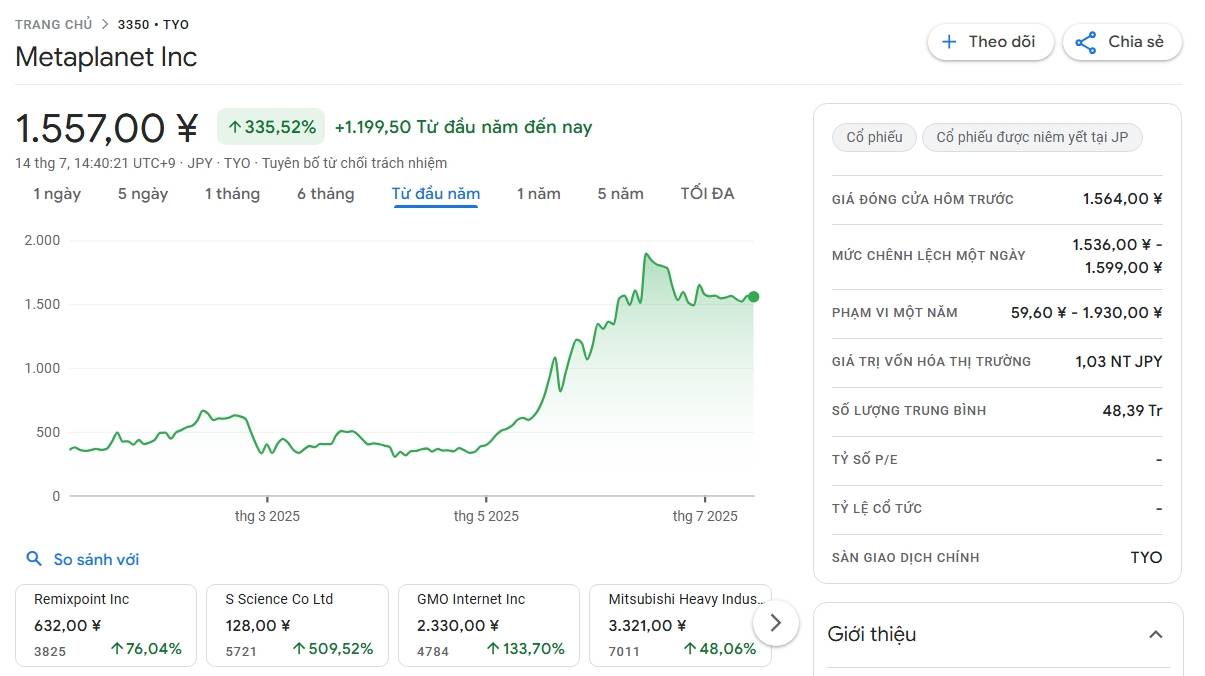Click the 76,04% Remixpoint change

(146, 649)
